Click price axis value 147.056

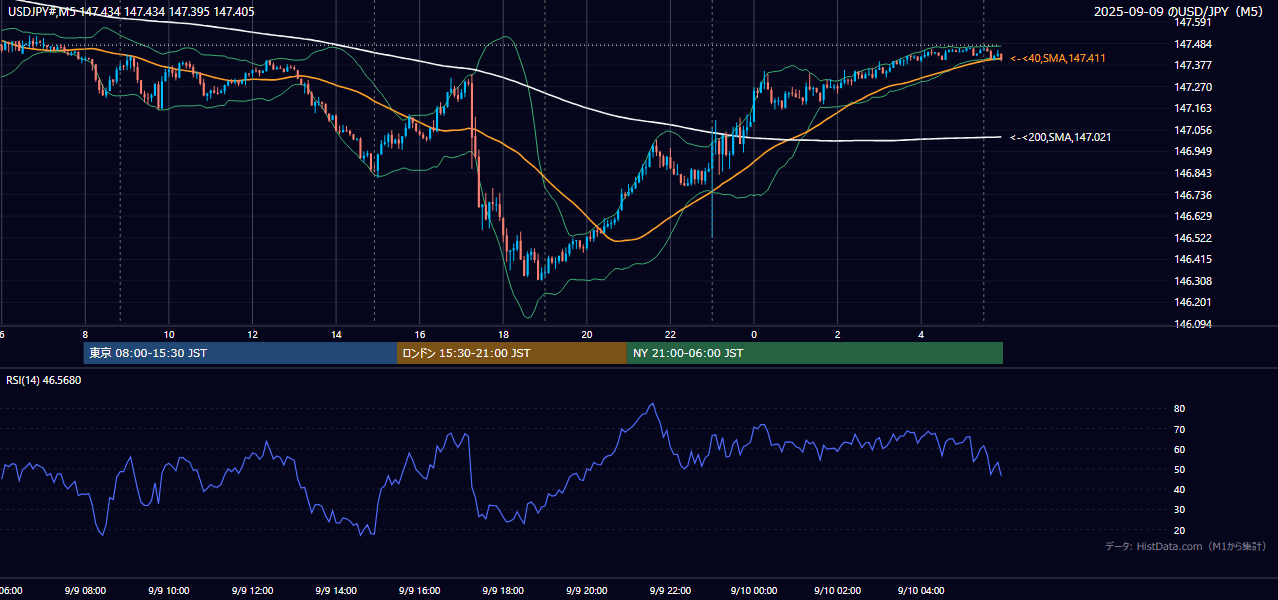pos(1193,130)
